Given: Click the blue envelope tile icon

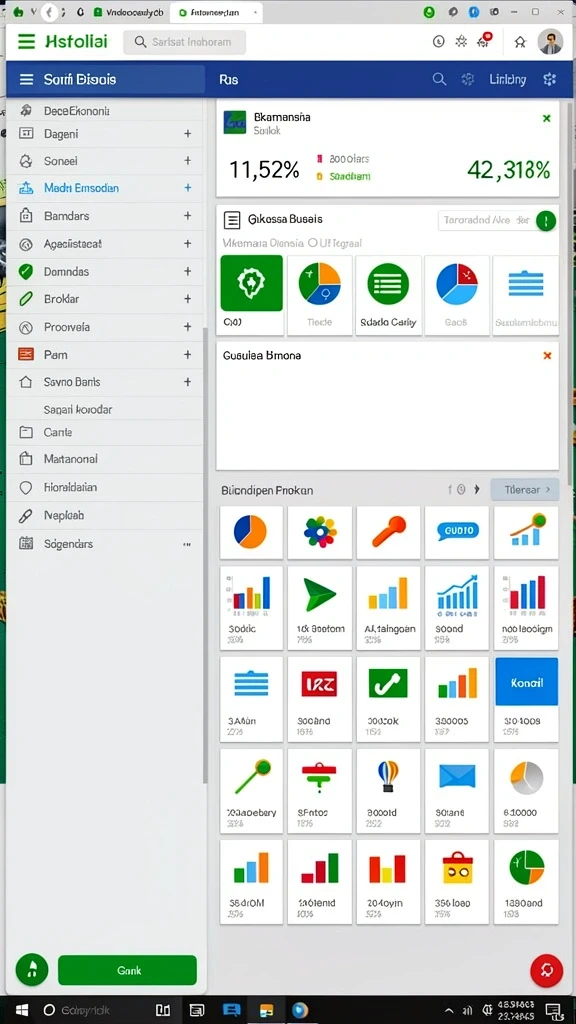Looking at the screenshot, I should [x=457, y=776].
